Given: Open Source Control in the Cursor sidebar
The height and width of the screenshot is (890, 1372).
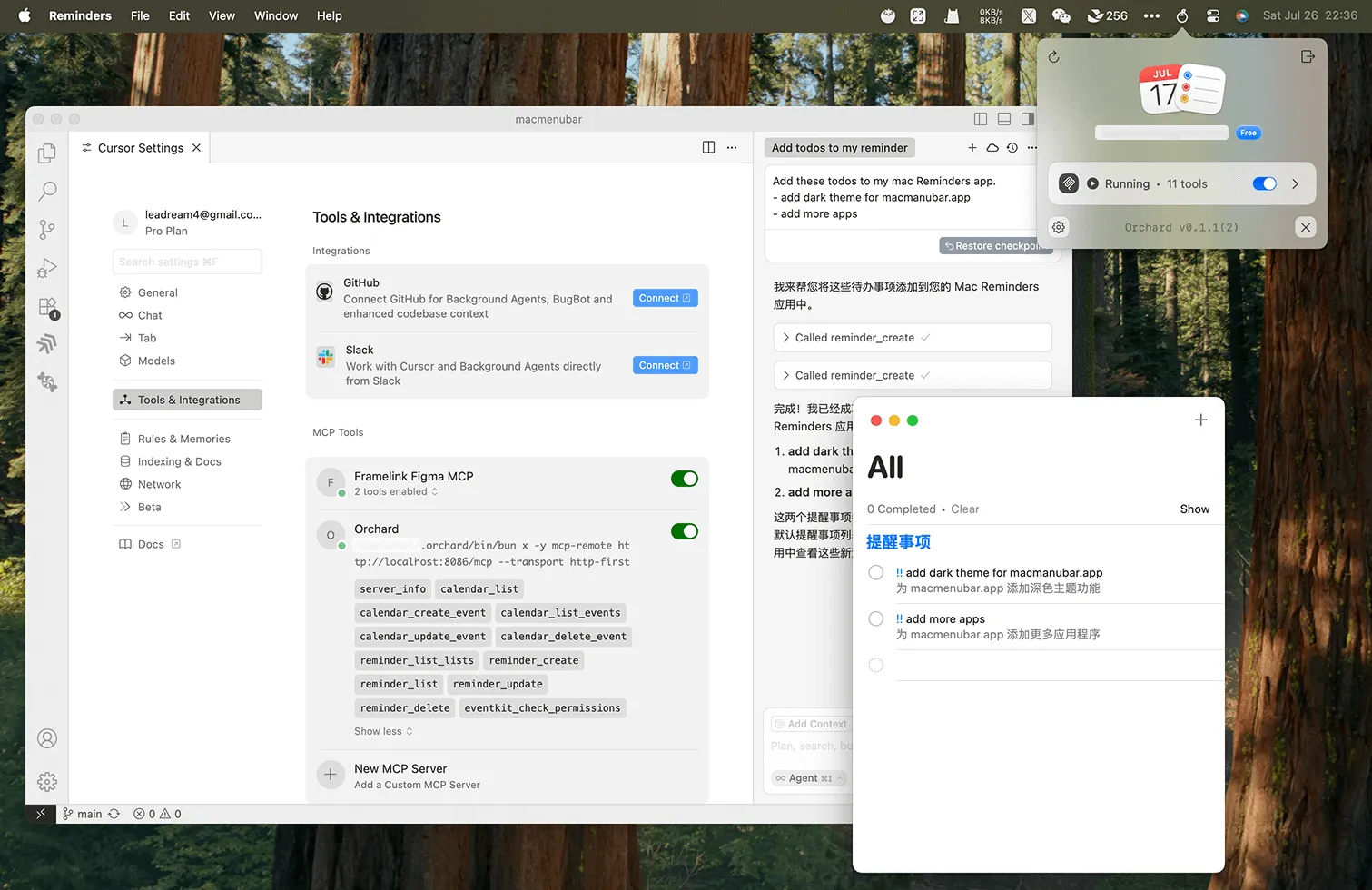Looking at the screenshot, I should coord(46,229).
